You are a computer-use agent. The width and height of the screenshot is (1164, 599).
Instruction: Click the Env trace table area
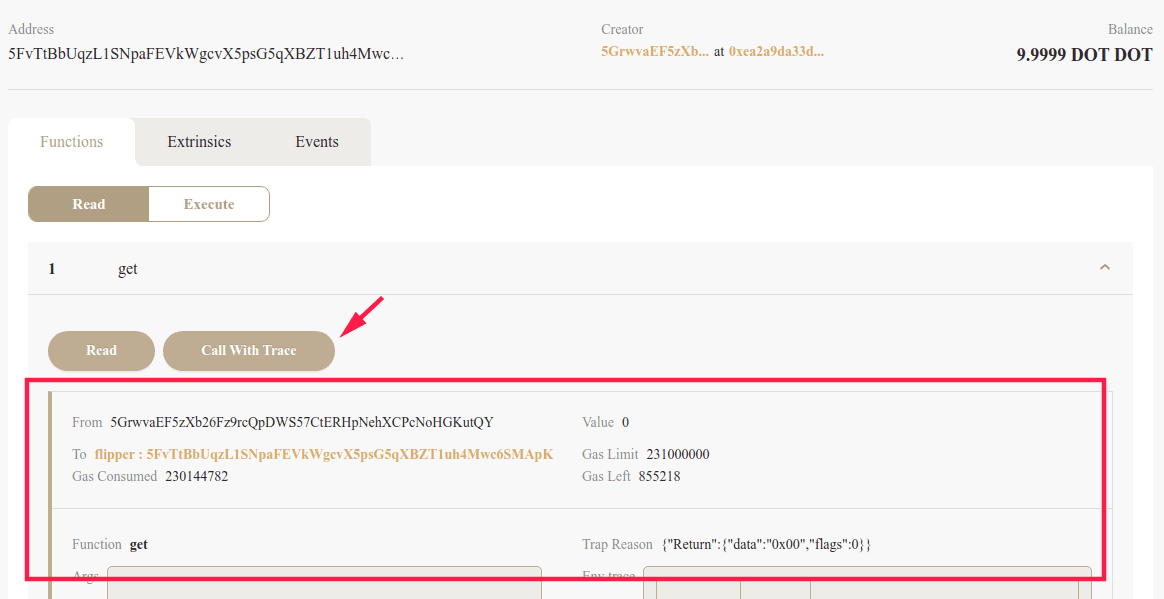tap(866, 585)
